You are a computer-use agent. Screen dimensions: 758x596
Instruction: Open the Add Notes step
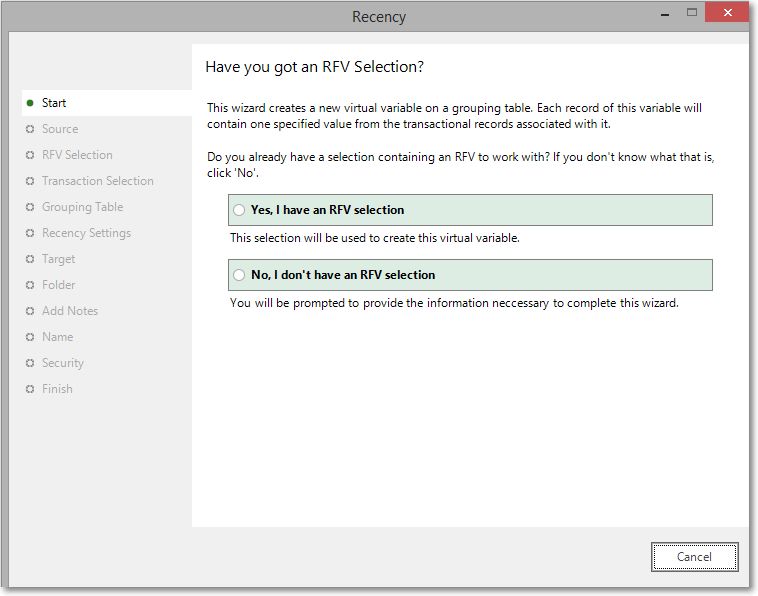(70, 311)
